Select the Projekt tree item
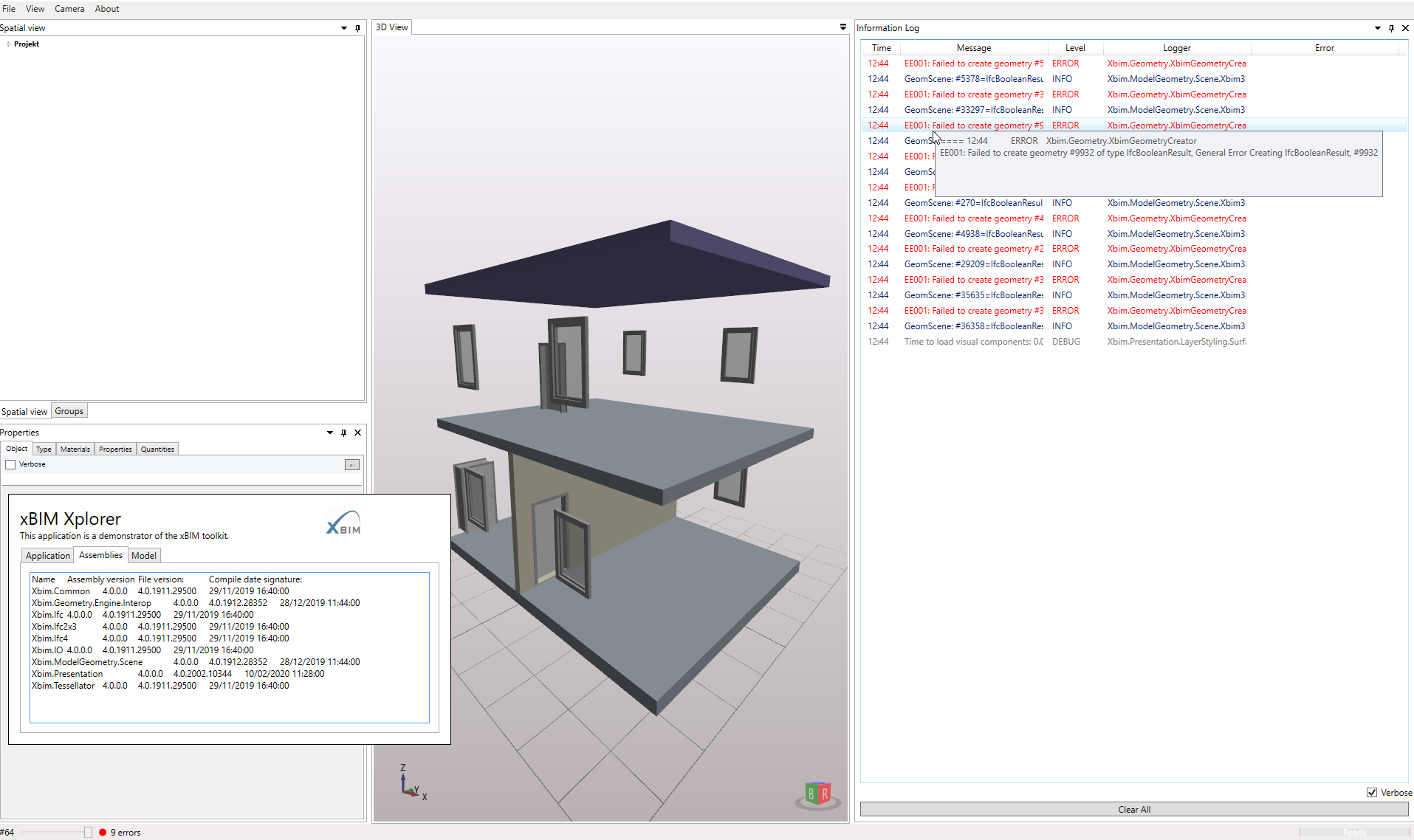Viewport: 1414px width, 840px height. [27, 44]
